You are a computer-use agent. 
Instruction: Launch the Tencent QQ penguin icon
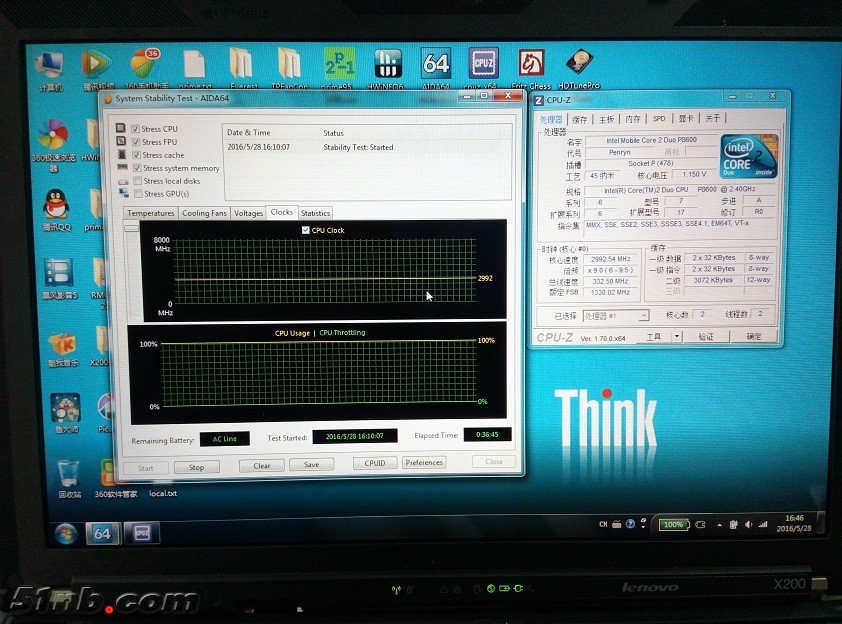57,205
